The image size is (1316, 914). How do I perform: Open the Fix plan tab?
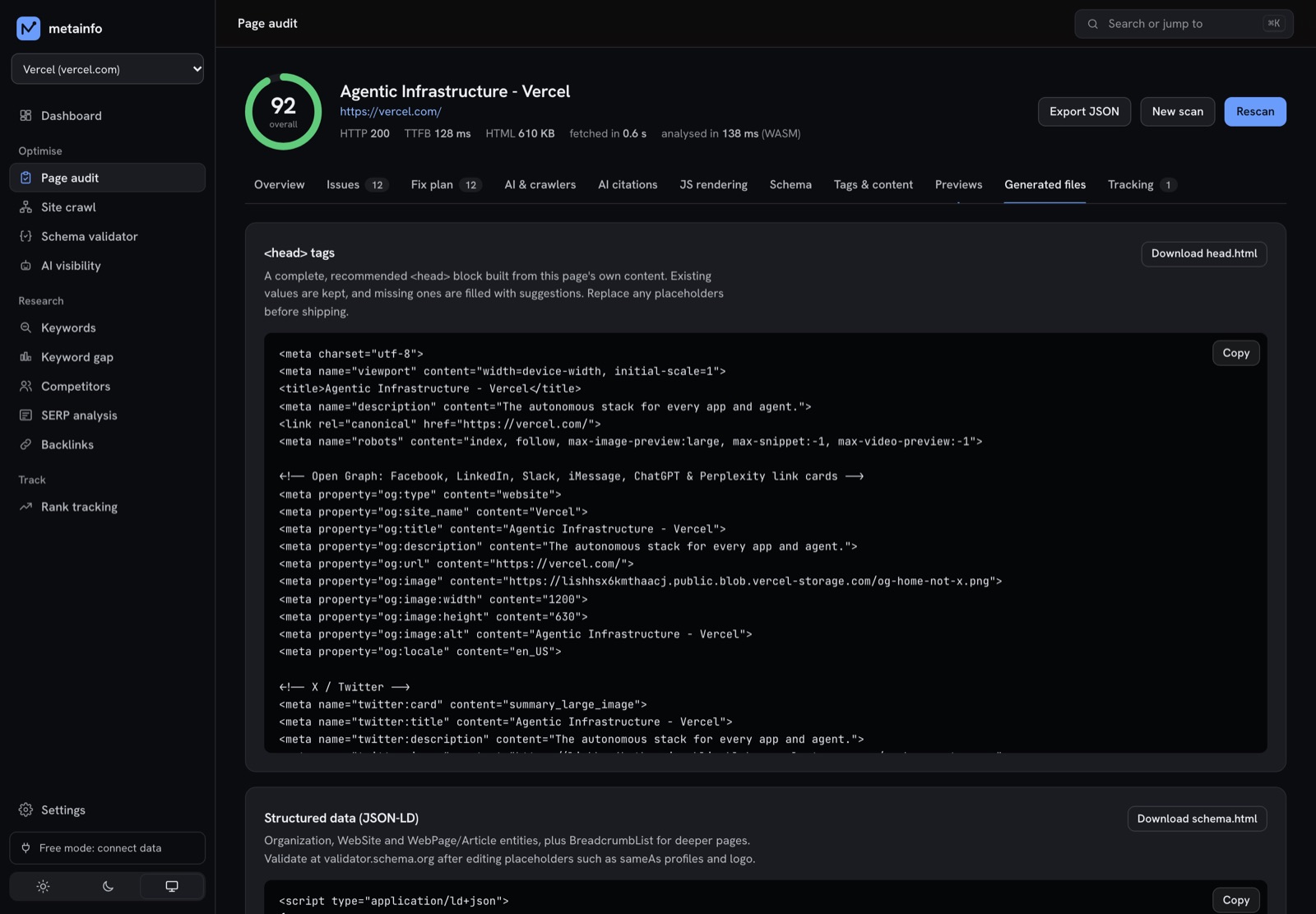tap(447, 184)
